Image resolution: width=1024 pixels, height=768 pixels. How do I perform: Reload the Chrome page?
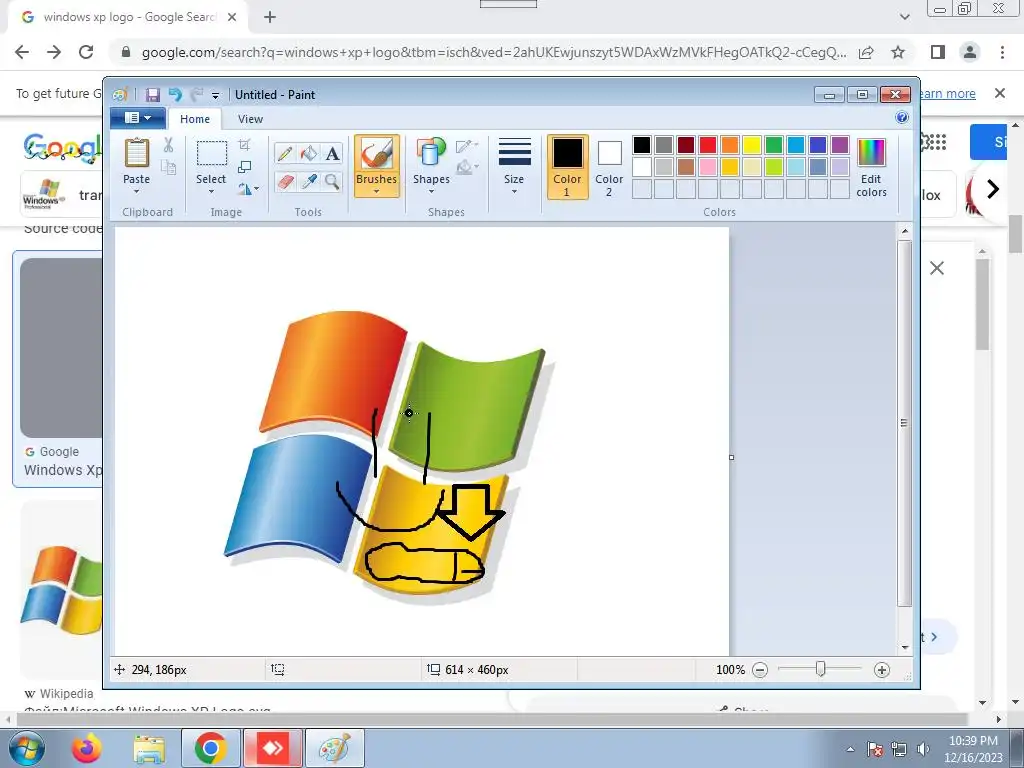coord(86,52)
